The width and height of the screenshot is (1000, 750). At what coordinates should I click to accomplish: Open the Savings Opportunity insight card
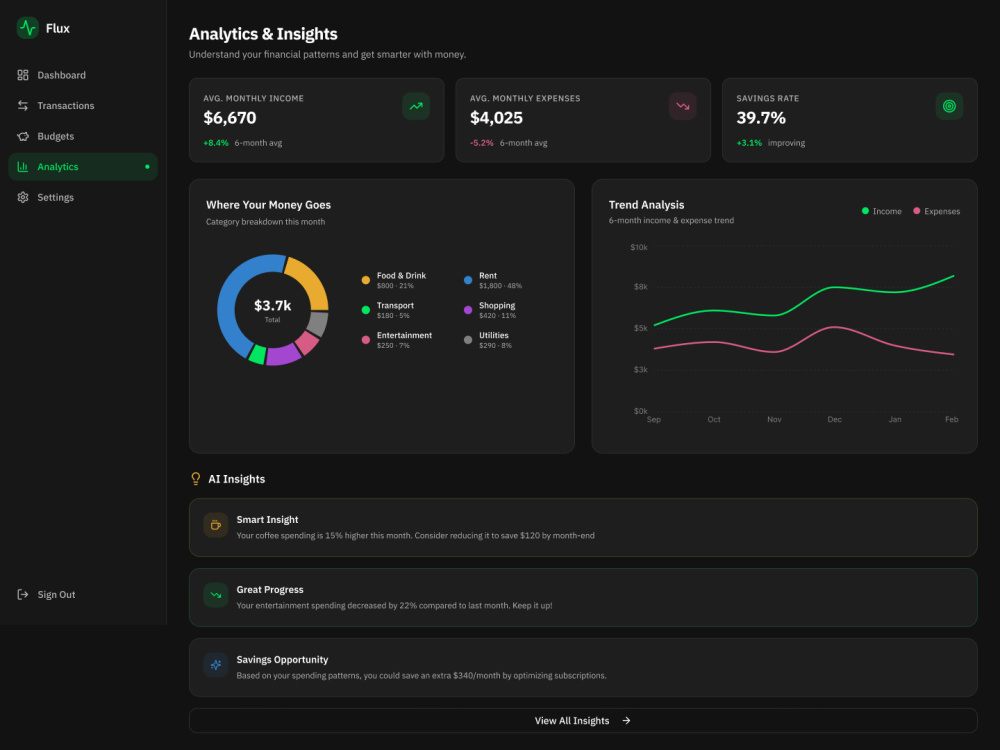click(x=583, y=668)
